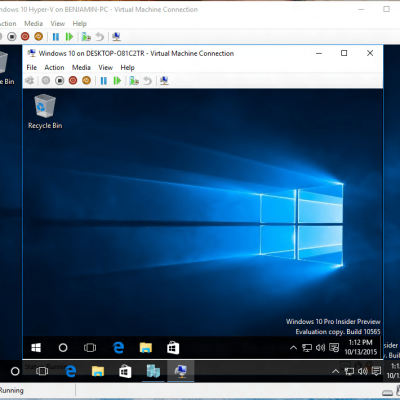The image size is (400, 400).
Task: Click Checkpoint icon in BENJAMIN-PC window toolbar
Action: pyautogui.click(x=86, y=36)
